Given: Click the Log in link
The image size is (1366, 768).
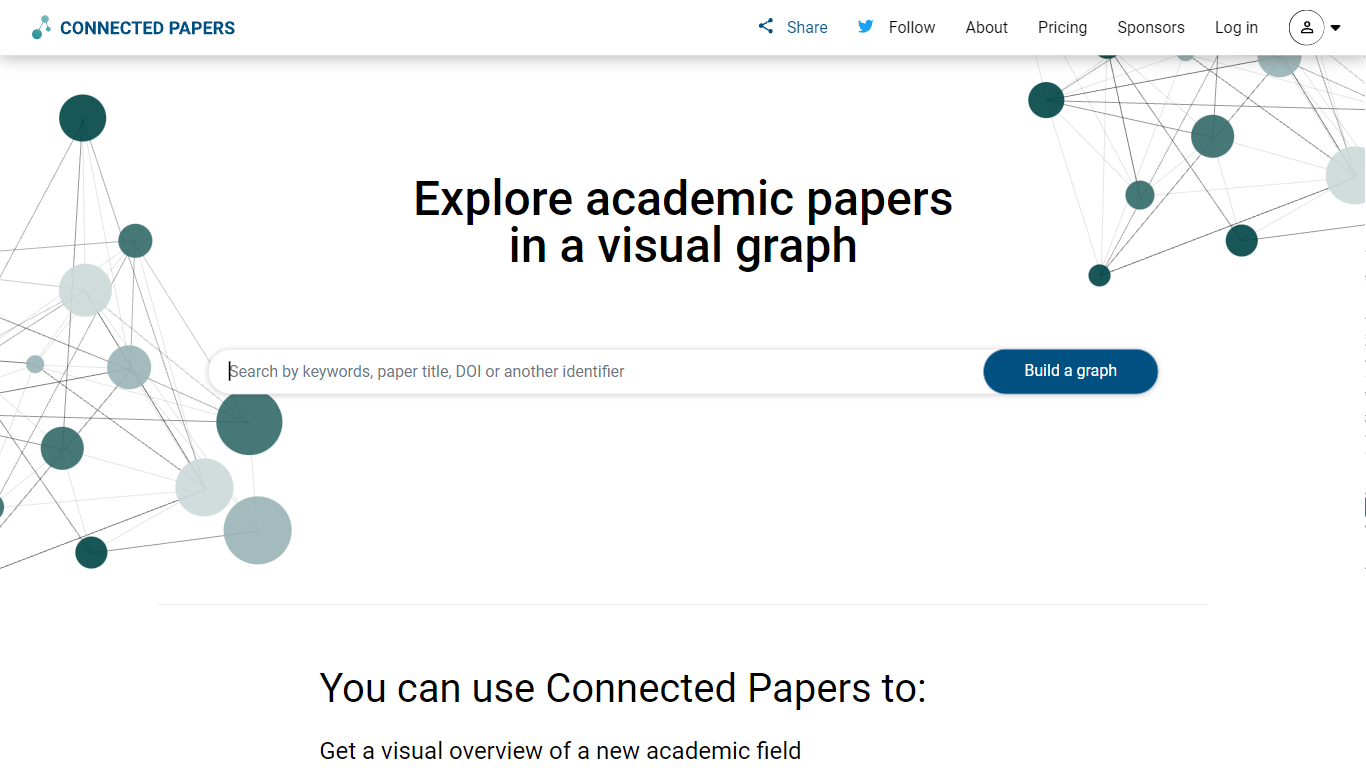Looking at the screenshot, I should coord(1236,28).
